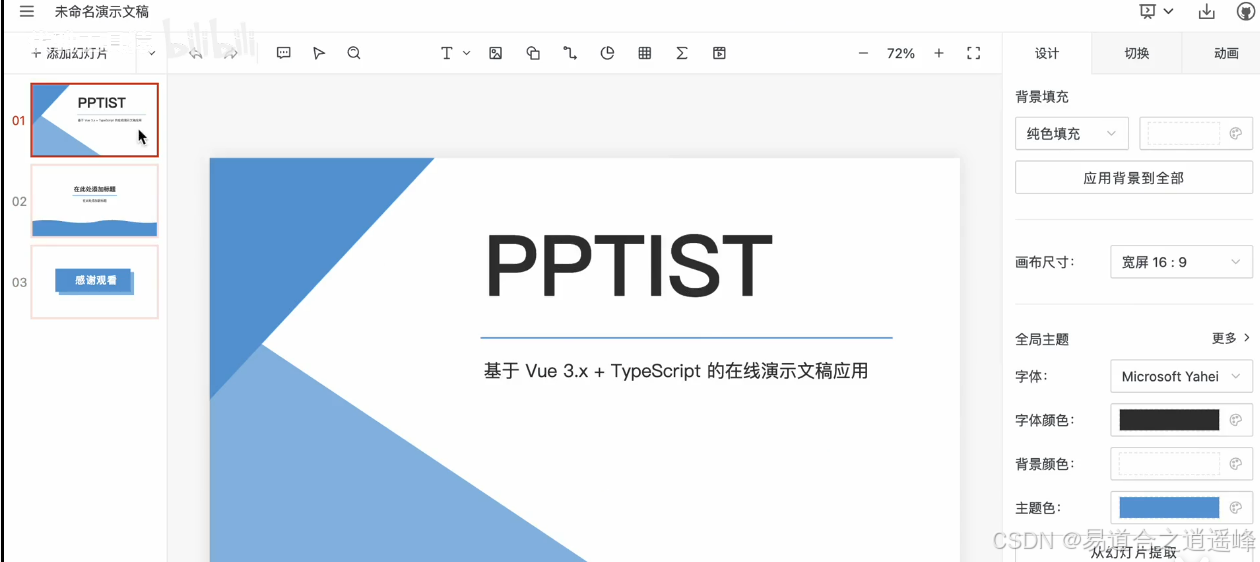Image resolution: width=1260 pixels, height=562 pixels.
Task: Fit canvas to screen icon
Action: [974, 53]
